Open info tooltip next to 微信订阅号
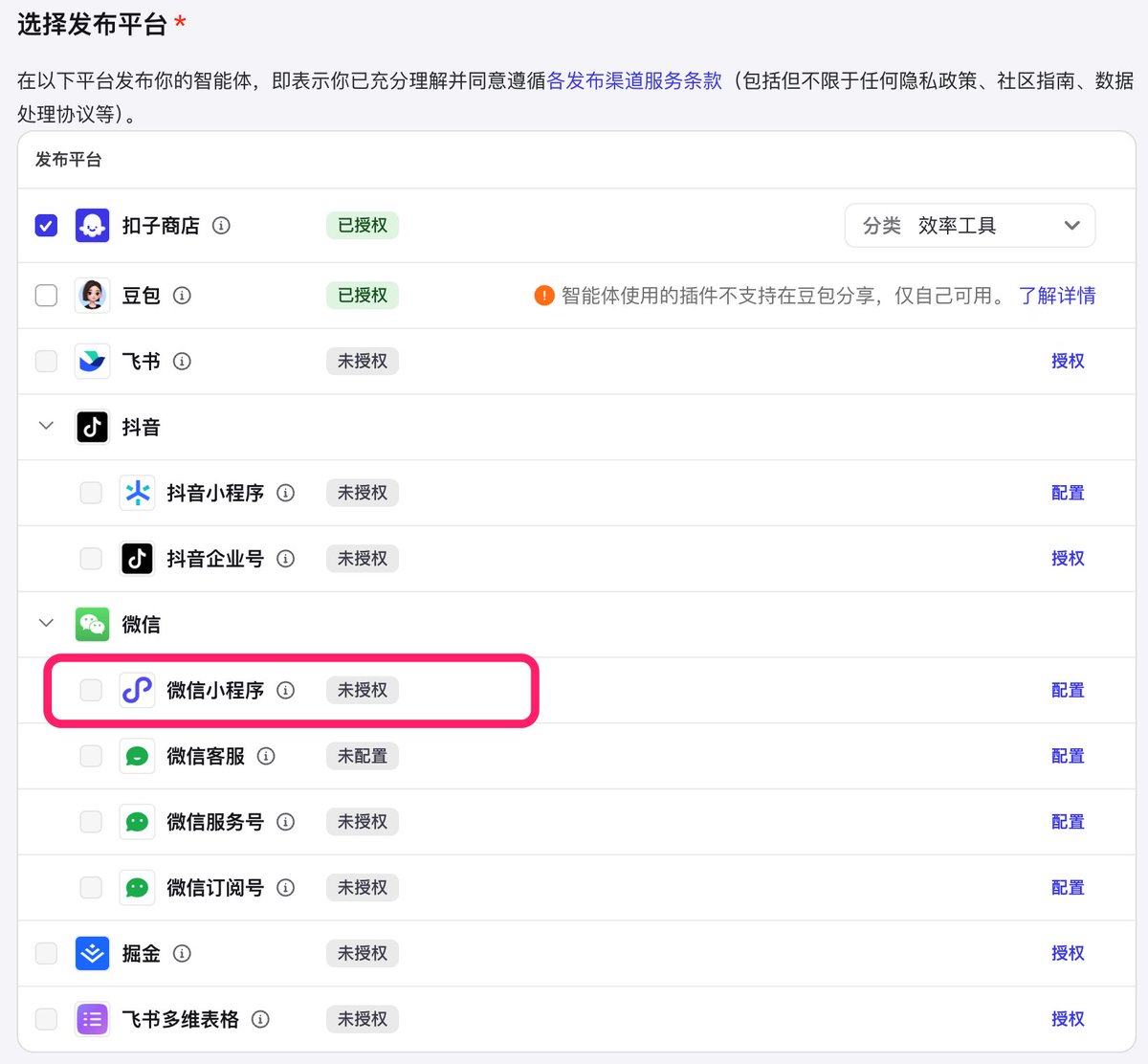1148x1064 pixels. pos(285,888)
